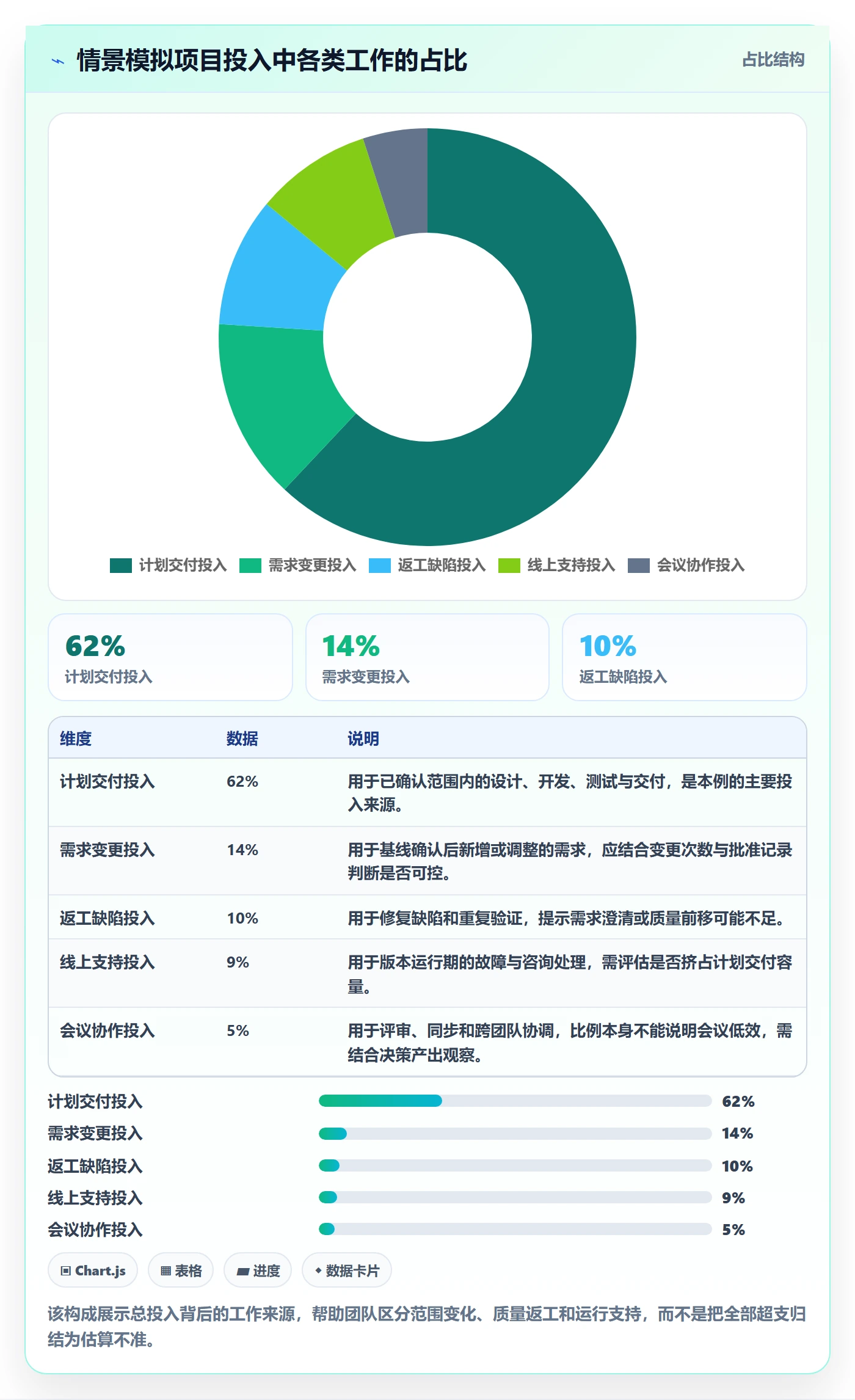This screenshot has width=855, height=1400.
Task: Click the Chart.js chip below the progress bars
Action: pos(93,1271)
